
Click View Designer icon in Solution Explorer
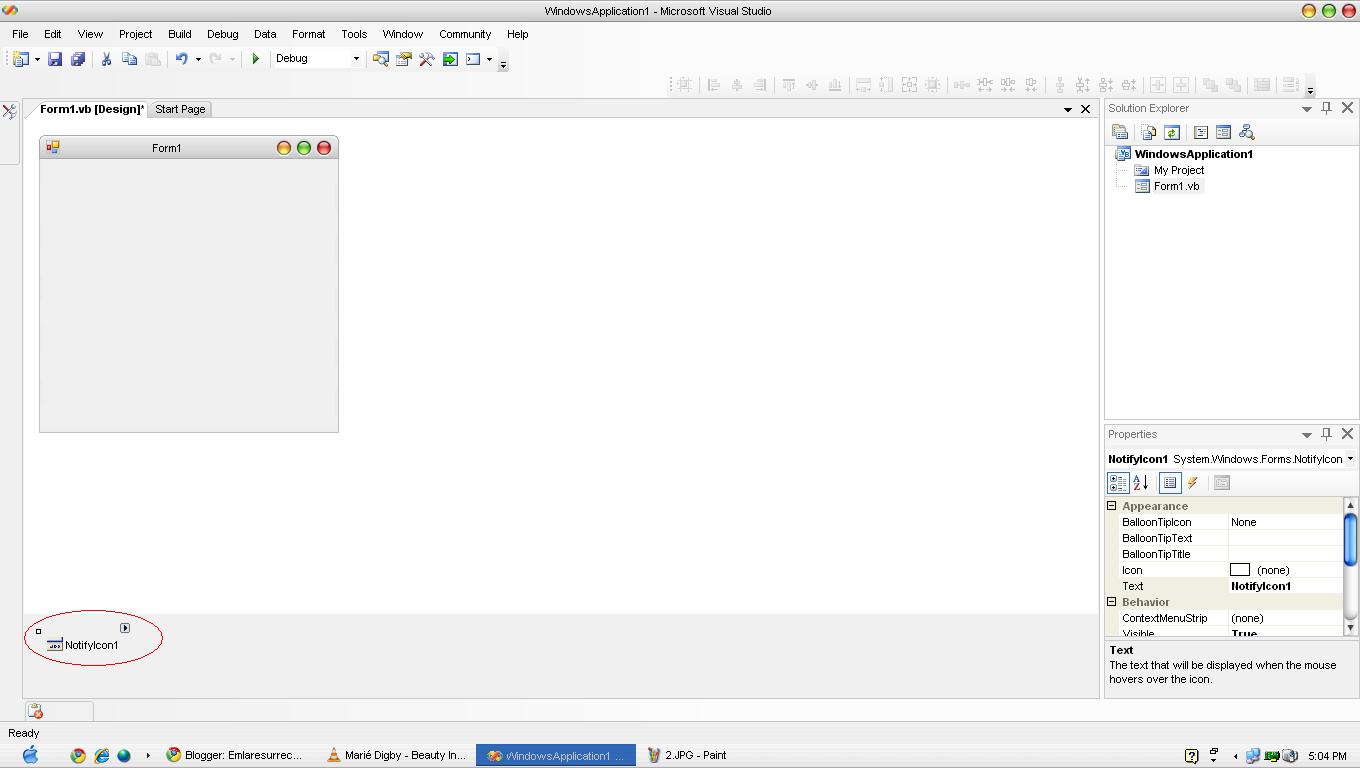click(1223, 132)
